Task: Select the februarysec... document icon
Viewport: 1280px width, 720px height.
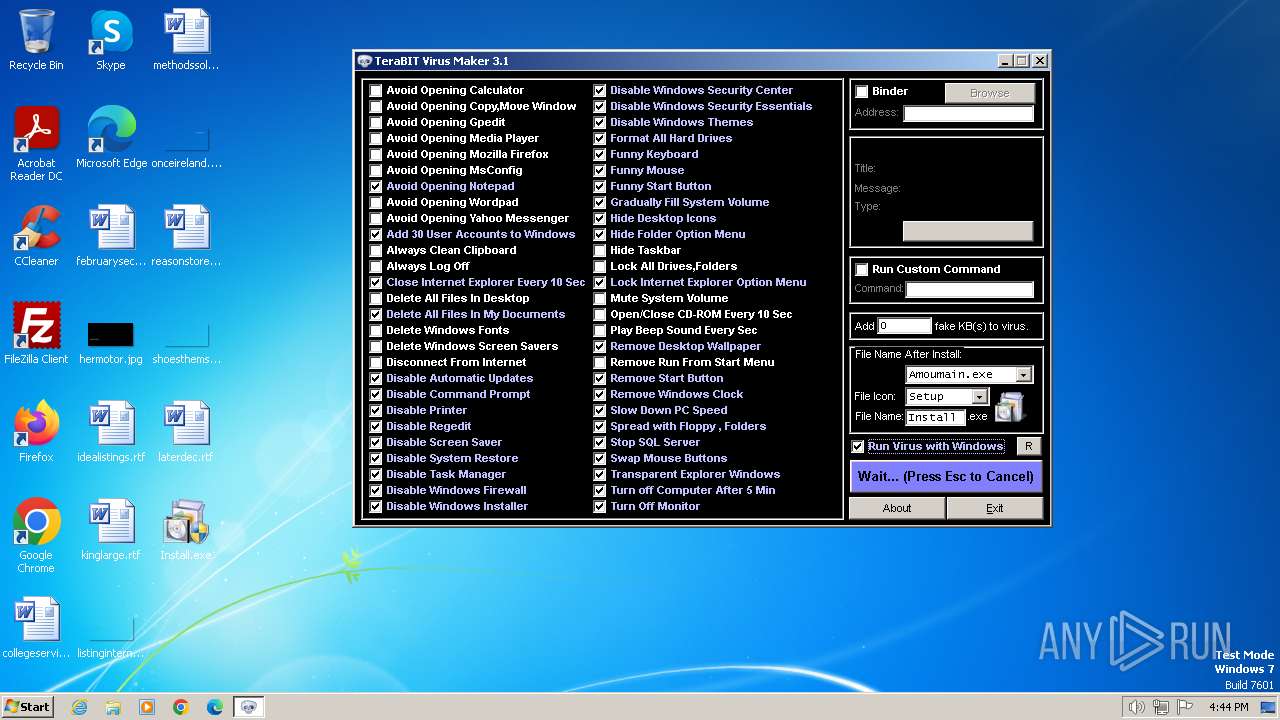Action: (111, 236)
